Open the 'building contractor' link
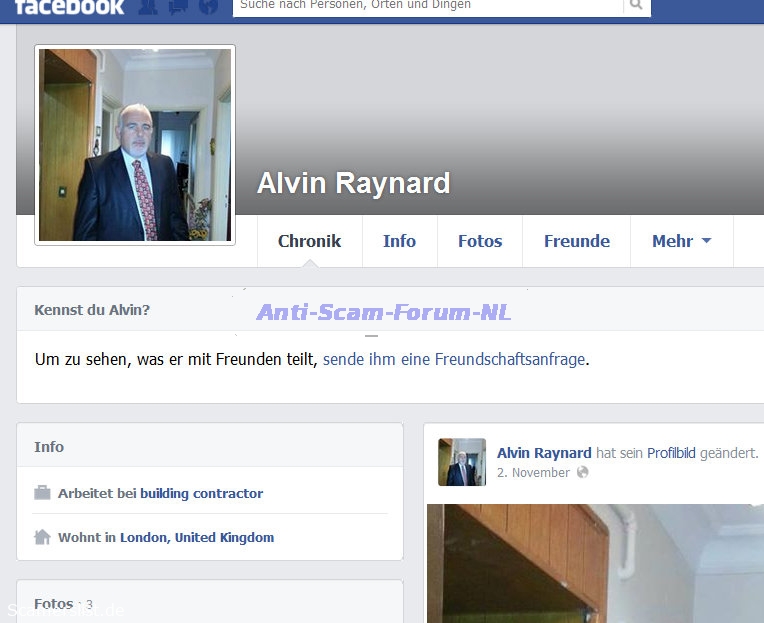Screen dimensions: 764x623 coord(201,493)
